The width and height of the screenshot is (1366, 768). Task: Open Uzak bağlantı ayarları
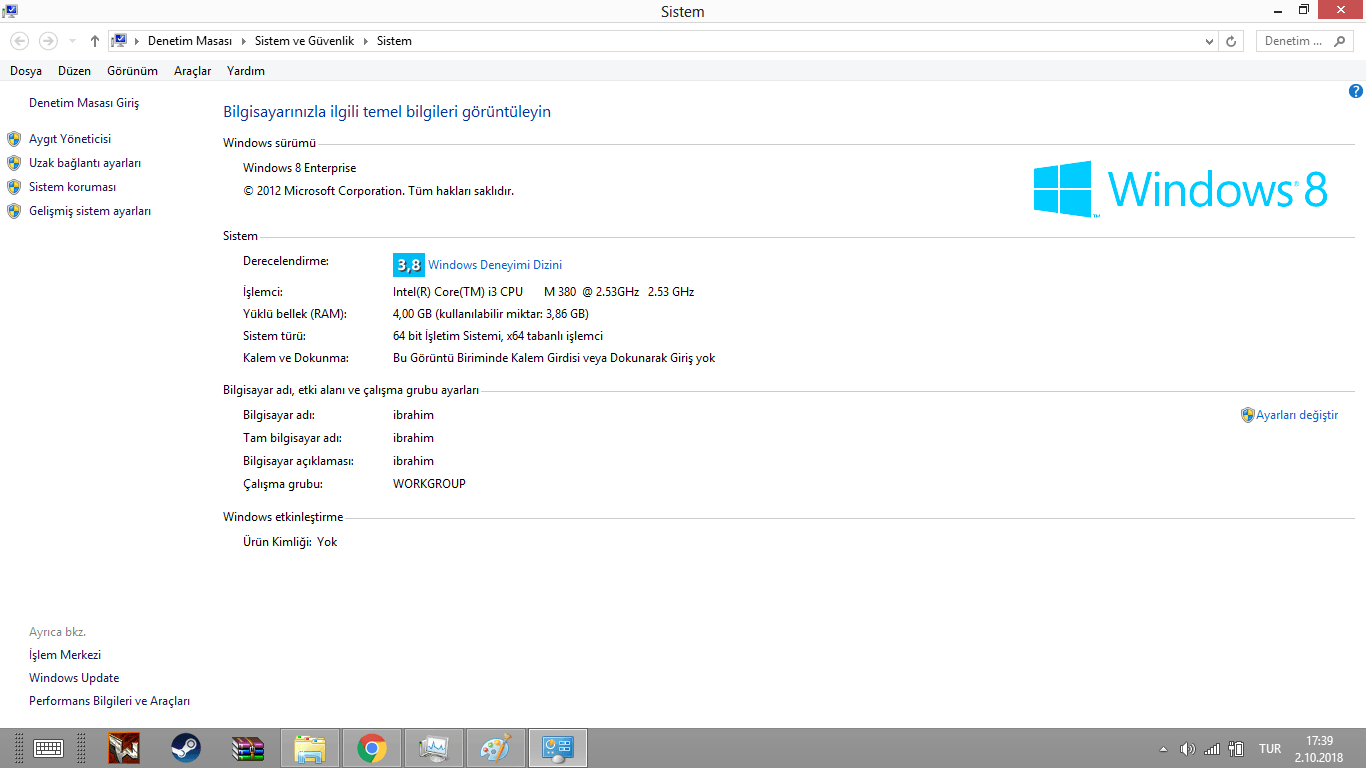tap(85, 163)
